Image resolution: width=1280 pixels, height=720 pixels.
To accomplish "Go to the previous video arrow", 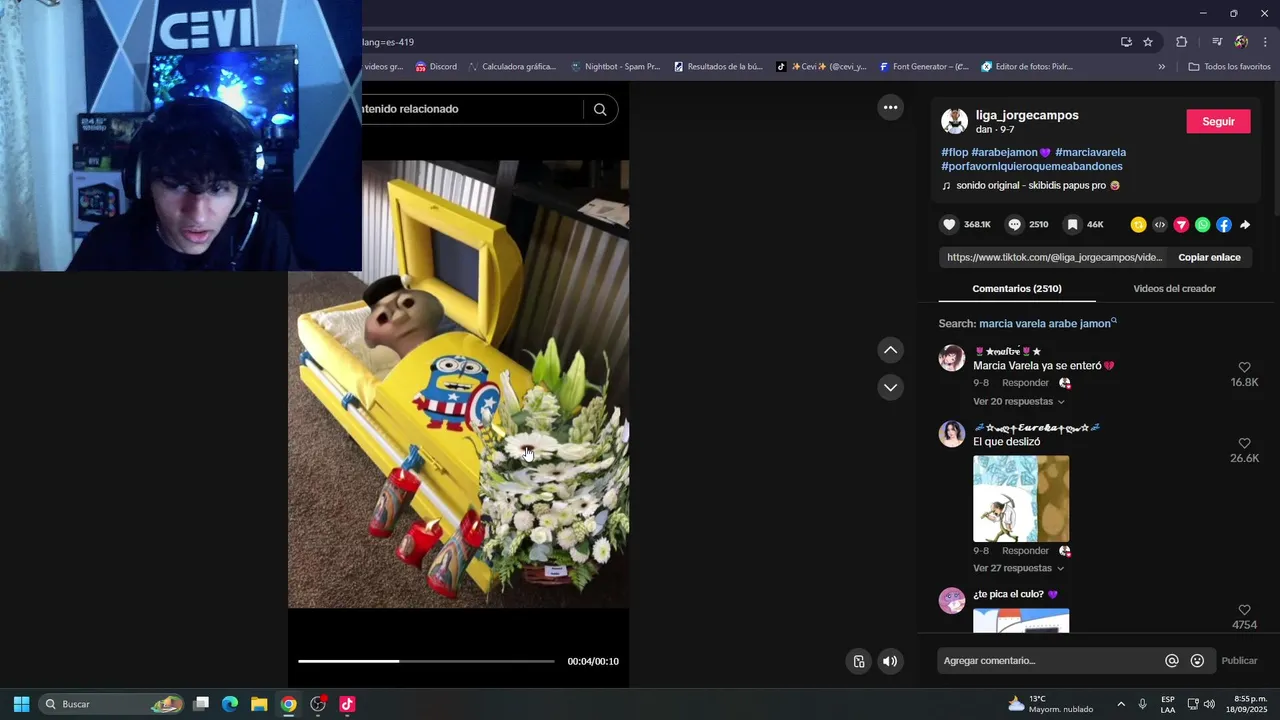I will 890,350.
